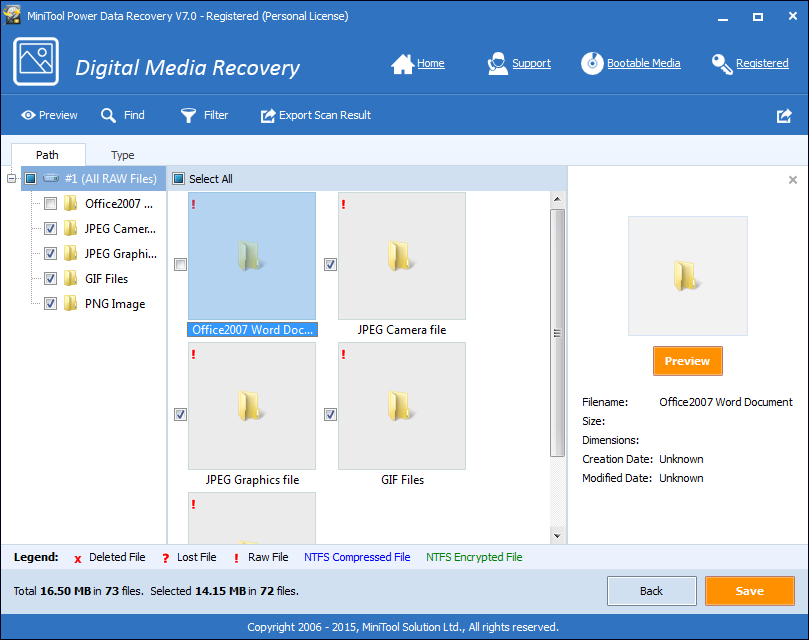Check the Office2007 tree checkbox
809x640 pixels.
51,203
